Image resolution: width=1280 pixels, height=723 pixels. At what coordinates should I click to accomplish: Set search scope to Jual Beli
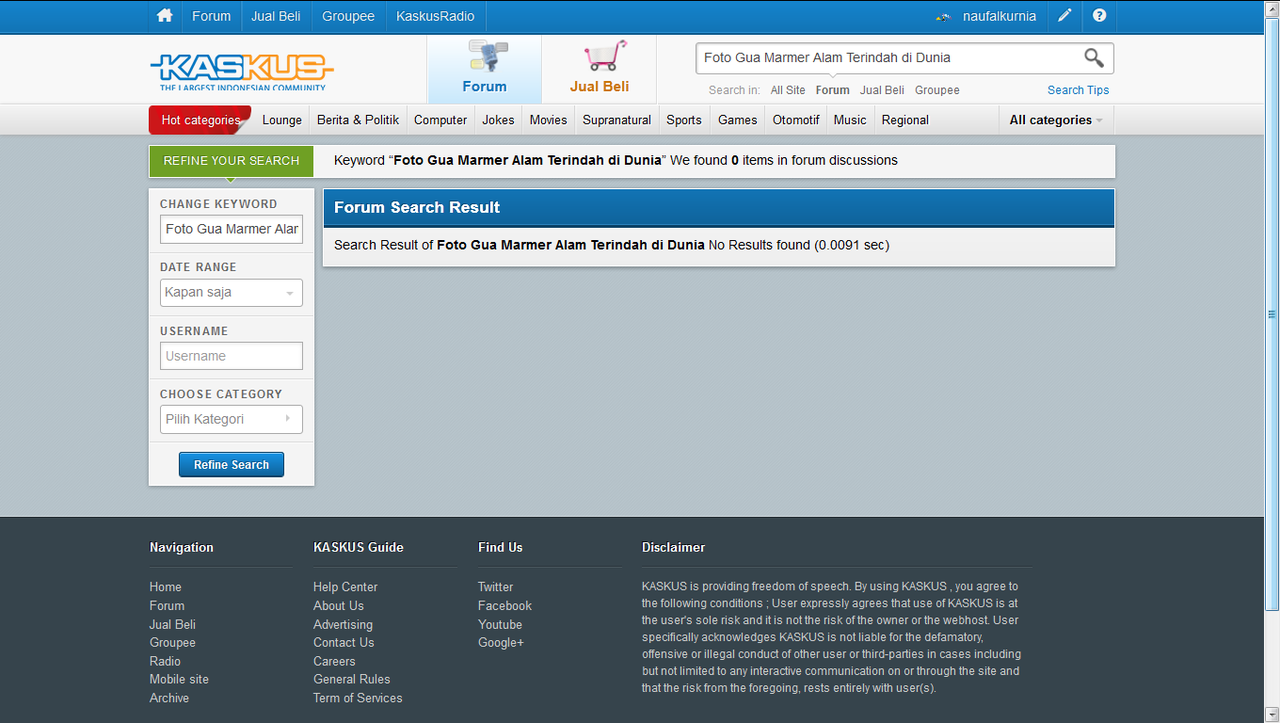click(x=882, y=90)
